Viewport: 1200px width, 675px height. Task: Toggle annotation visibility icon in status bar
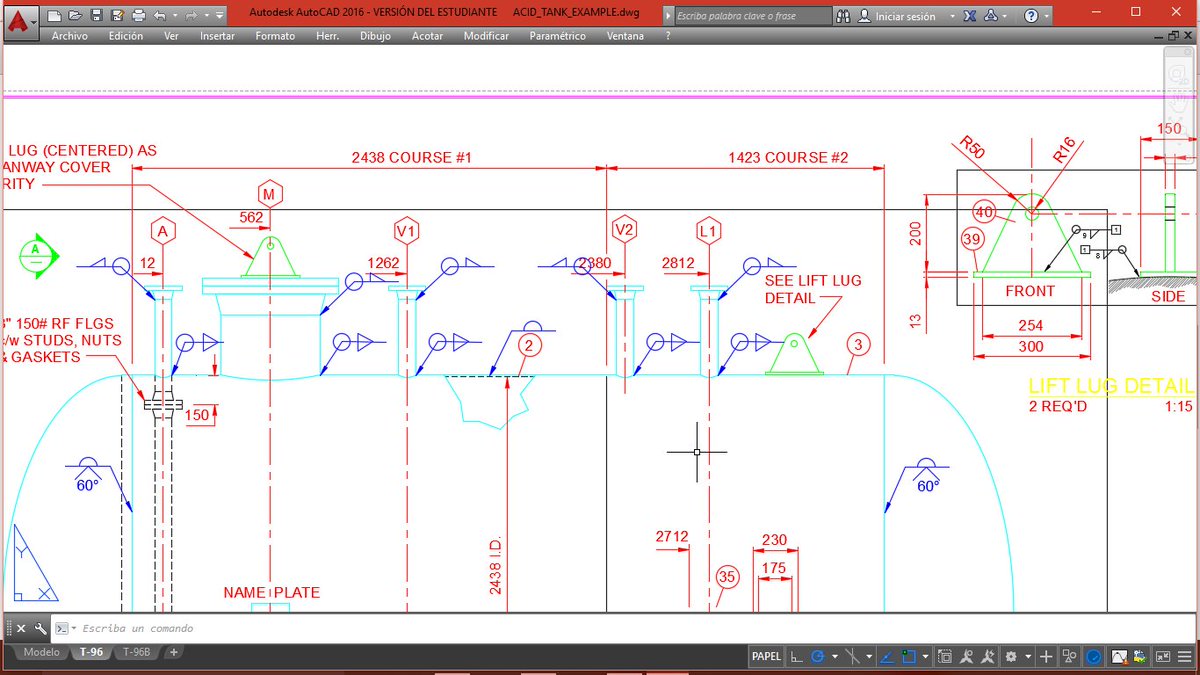click(x=967, y=657)
